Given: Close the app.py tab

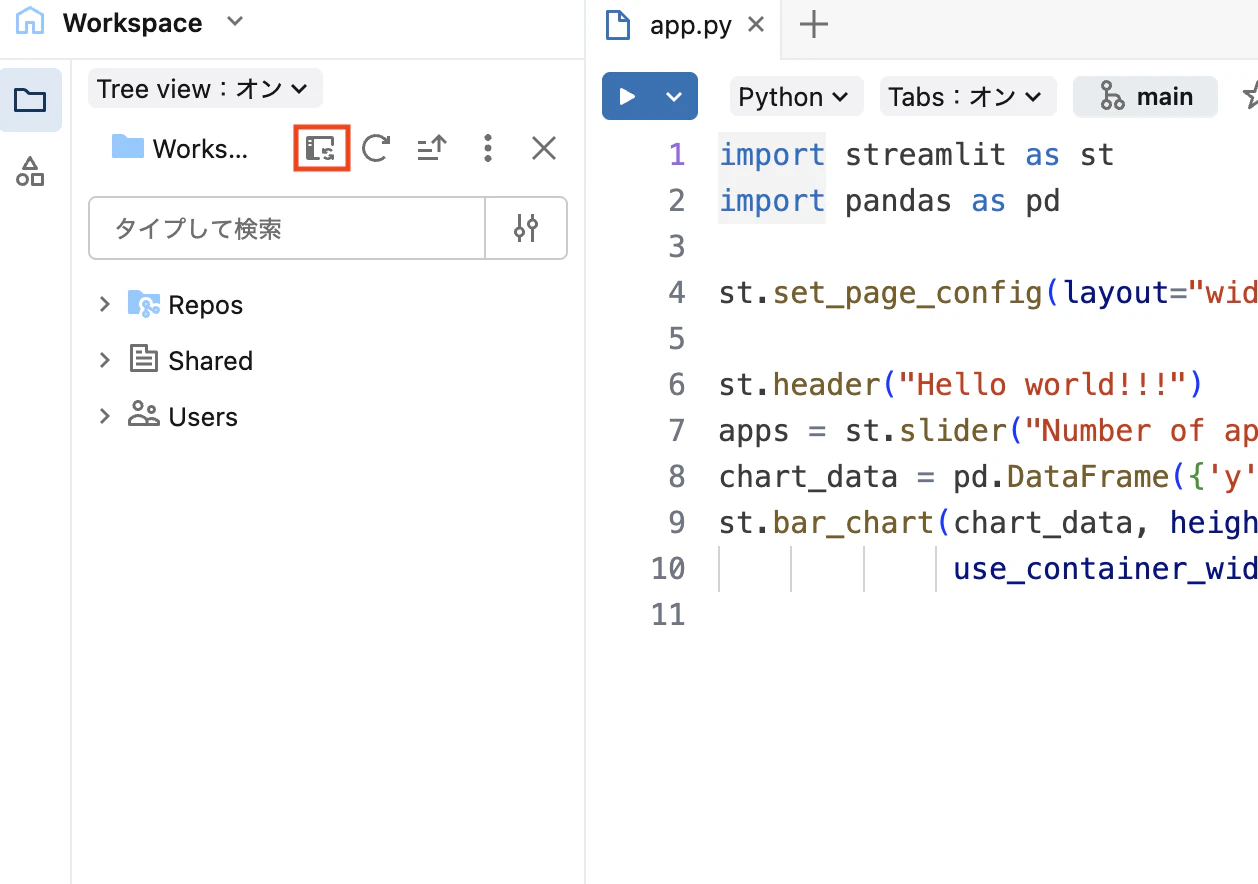Looking at the screenshot, I should coord(757,24).
